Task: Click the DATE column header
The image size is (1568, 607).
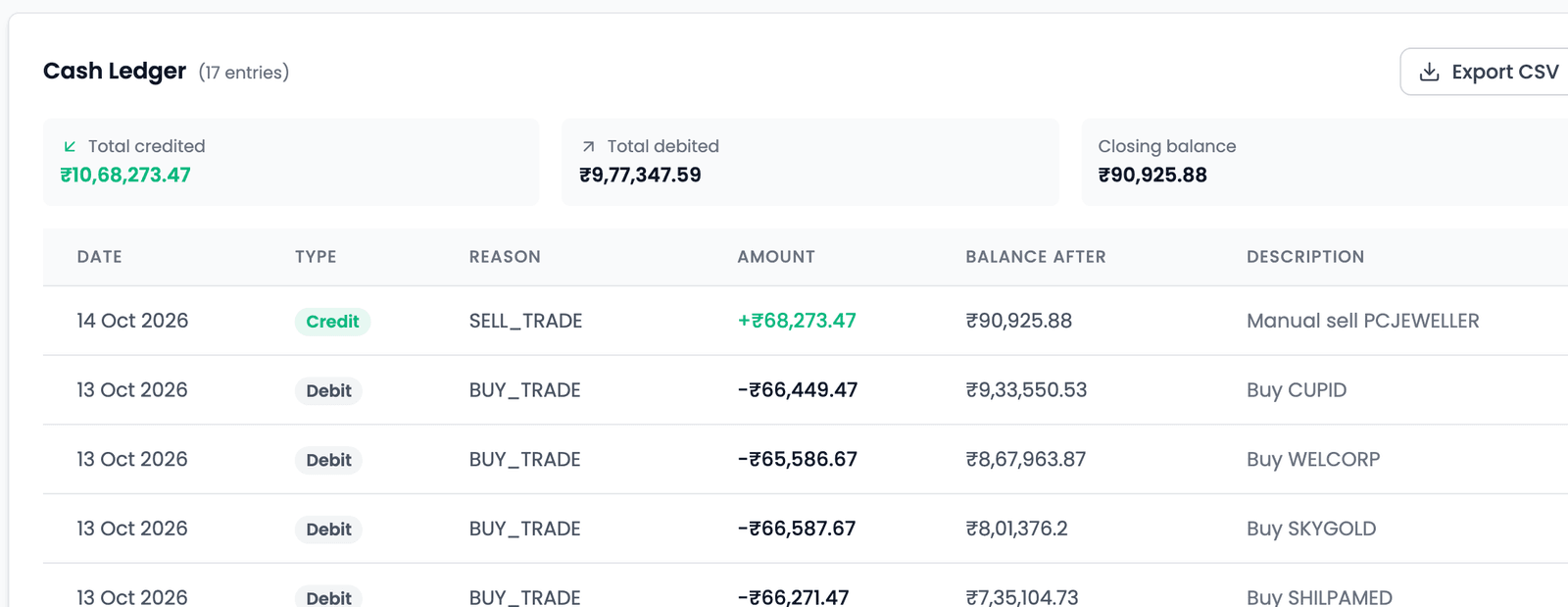Action: pos(100,257)
